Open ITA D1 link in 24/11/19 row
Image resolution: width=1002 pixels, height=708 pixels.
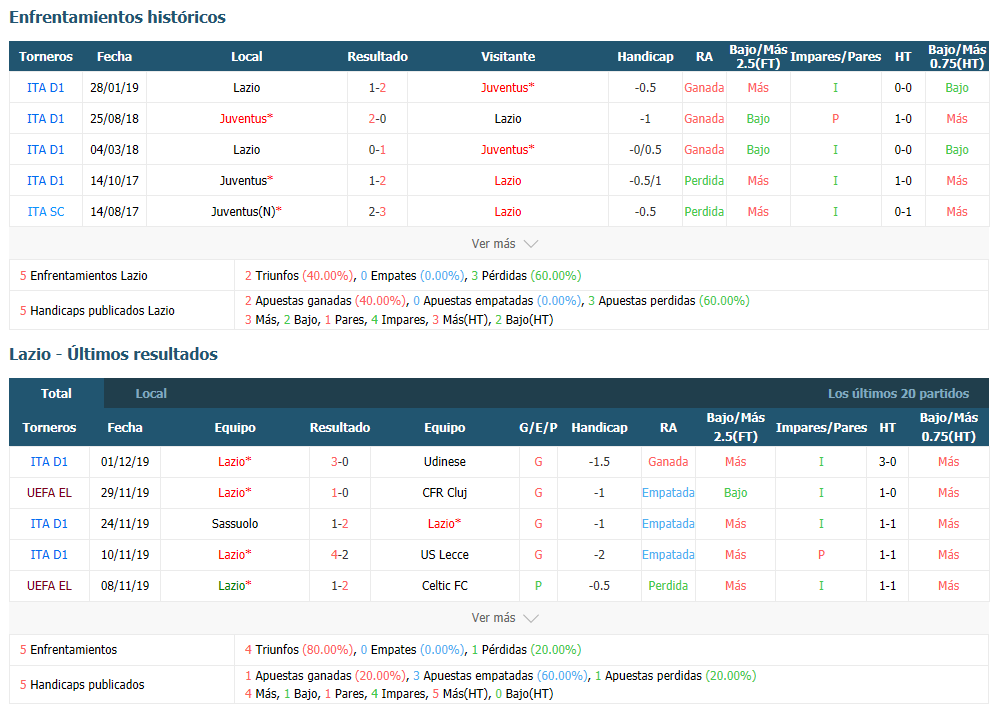coord(49,523)
